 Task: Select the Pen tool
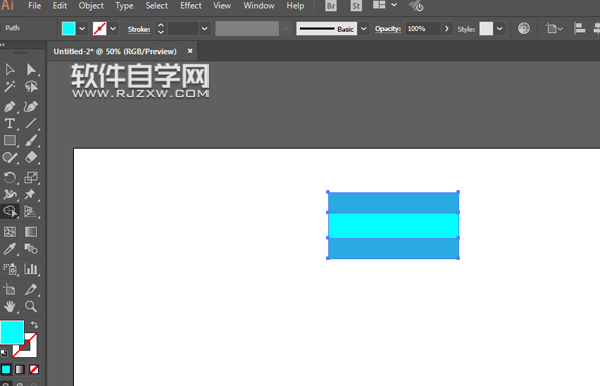10,106
